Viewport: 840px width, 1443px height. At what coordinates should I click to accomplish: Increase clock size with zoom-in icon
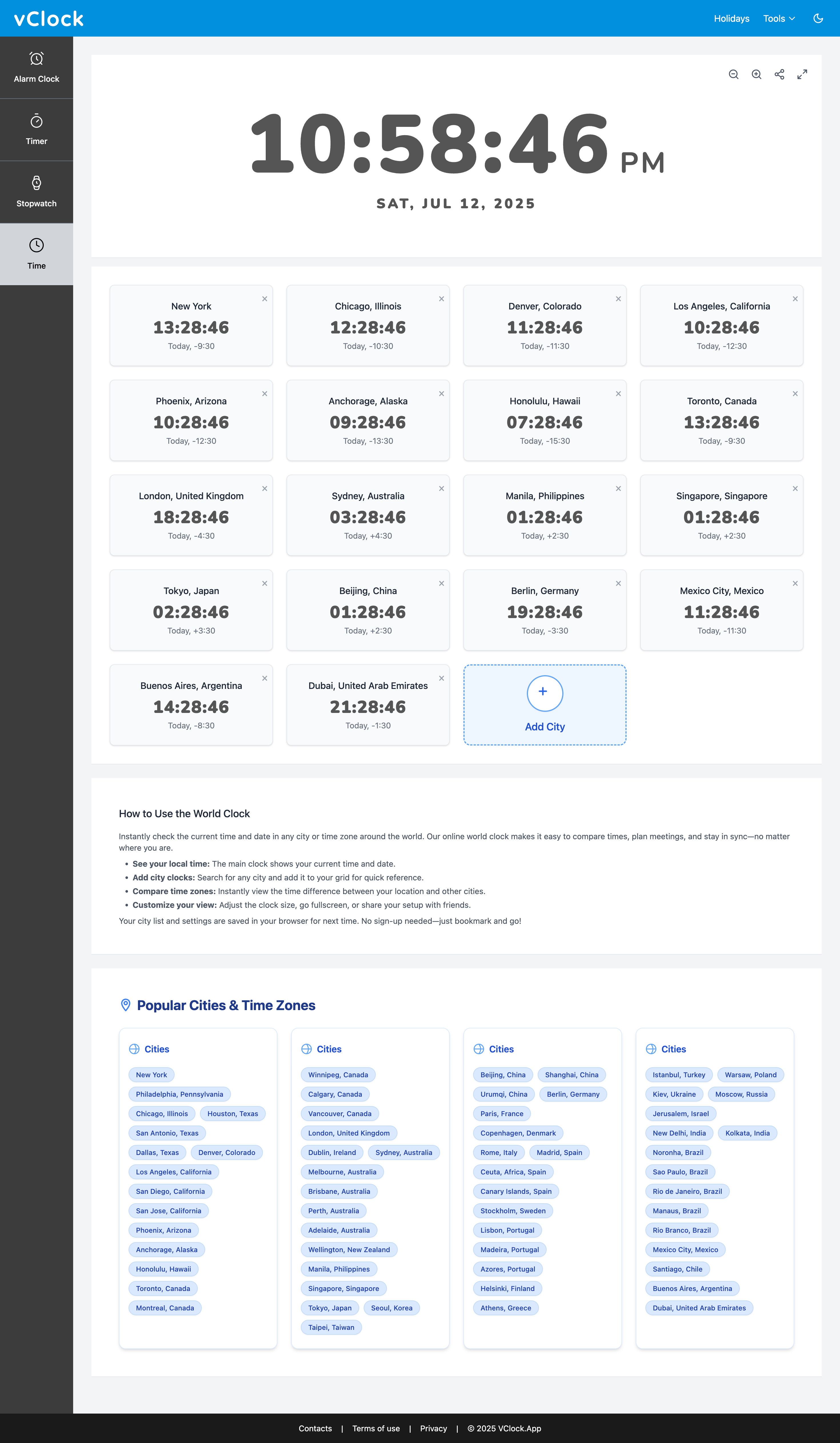click(x=756, y=75)
